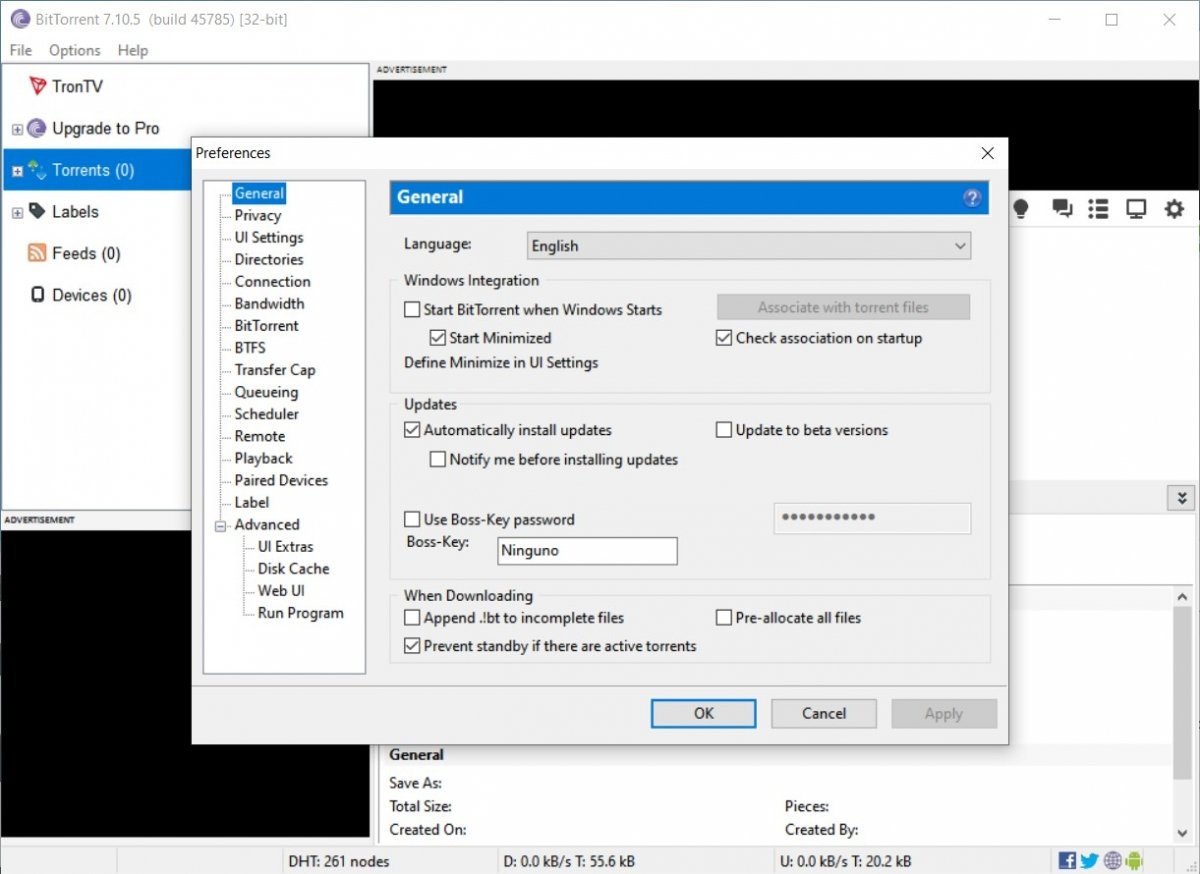Expand the Torrents (0) sidebar node

[17, 171]
